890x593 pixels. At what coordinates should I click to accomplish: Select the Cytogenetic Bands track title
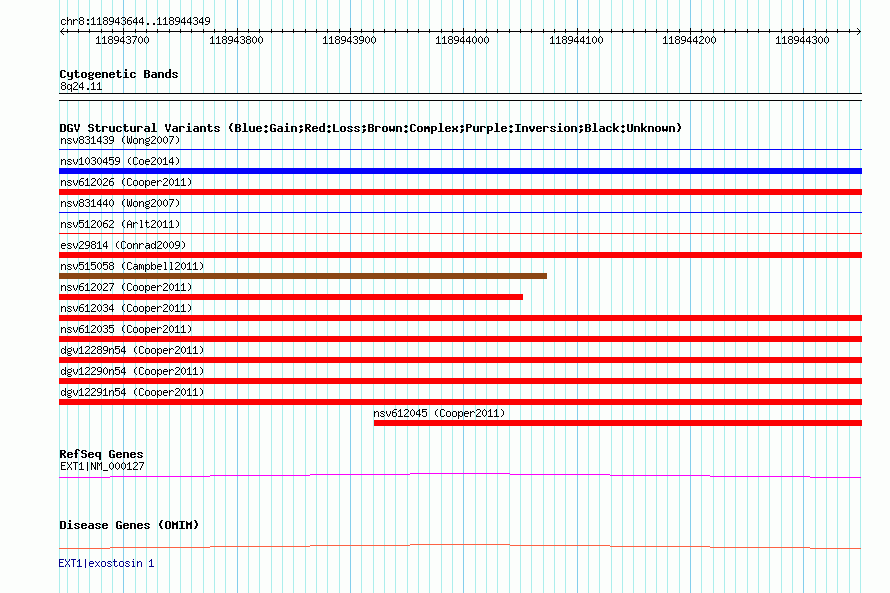pos(119,74)
